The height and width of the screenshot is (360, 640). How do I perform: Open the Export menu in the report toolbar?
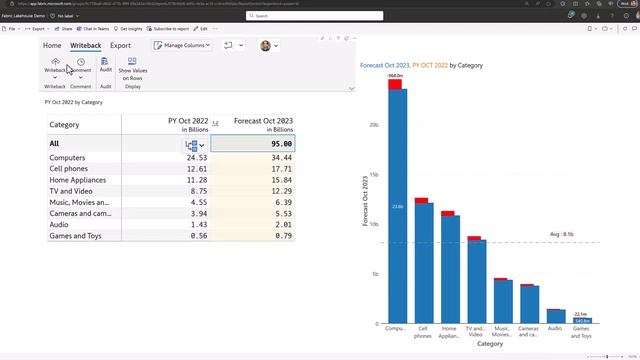click(37, 29)
